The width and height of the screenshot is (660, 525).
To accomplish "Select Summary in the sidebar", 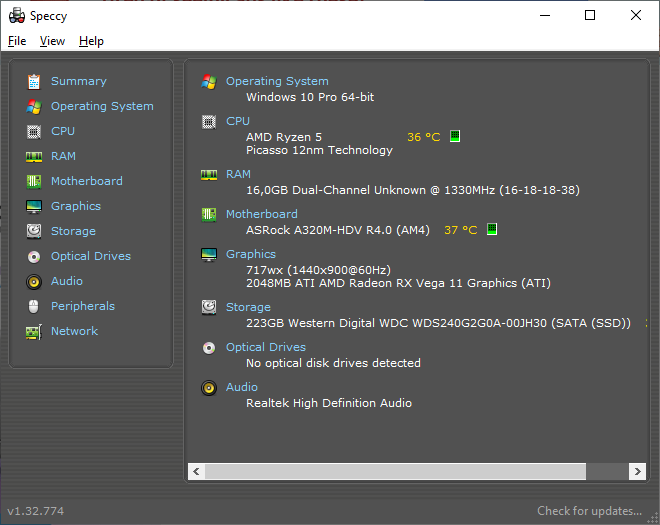I will point(79,81).
